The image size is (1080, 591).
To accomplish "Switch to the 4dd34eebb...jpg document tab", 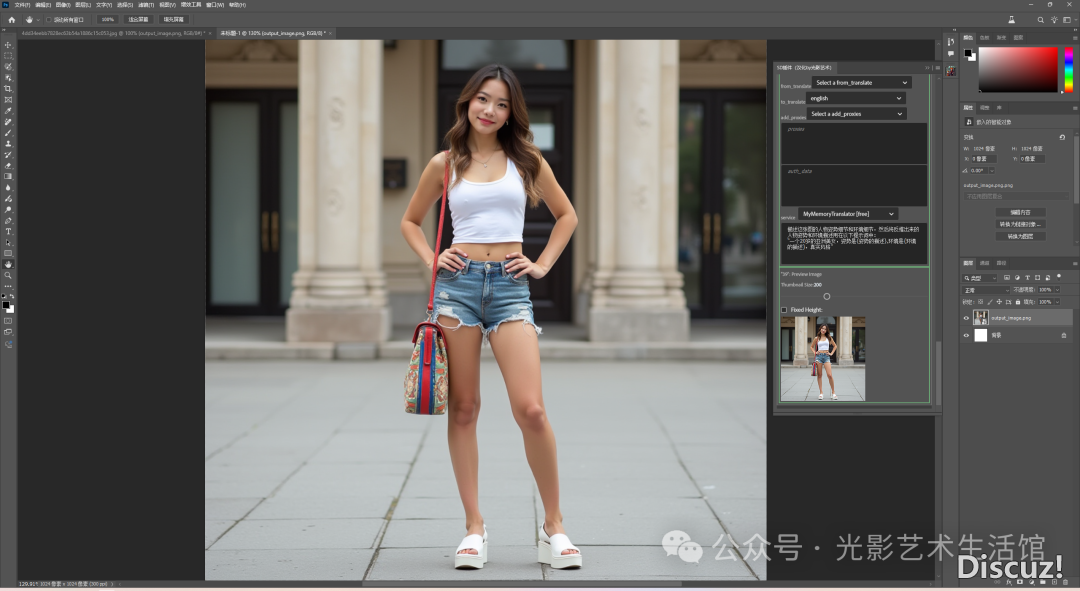I will tap(114, 33).
